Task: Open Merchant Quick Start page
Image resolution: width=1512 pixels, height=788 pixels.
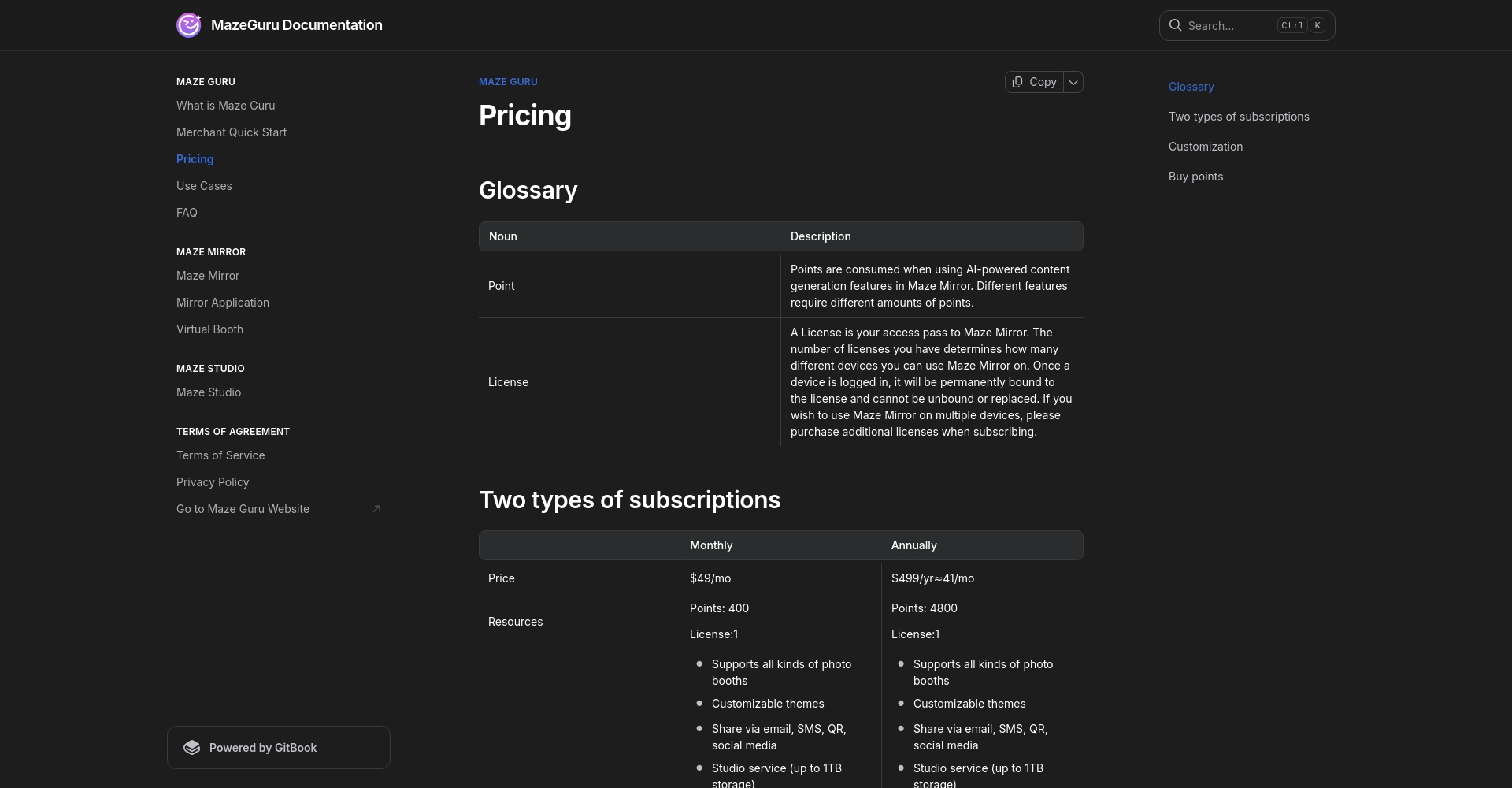Action: click(232, 132)
